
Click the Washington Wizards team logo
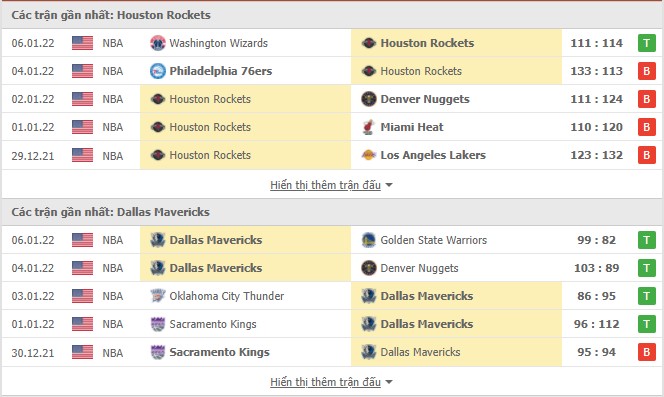pyautogui.click(x=158, y=43)
